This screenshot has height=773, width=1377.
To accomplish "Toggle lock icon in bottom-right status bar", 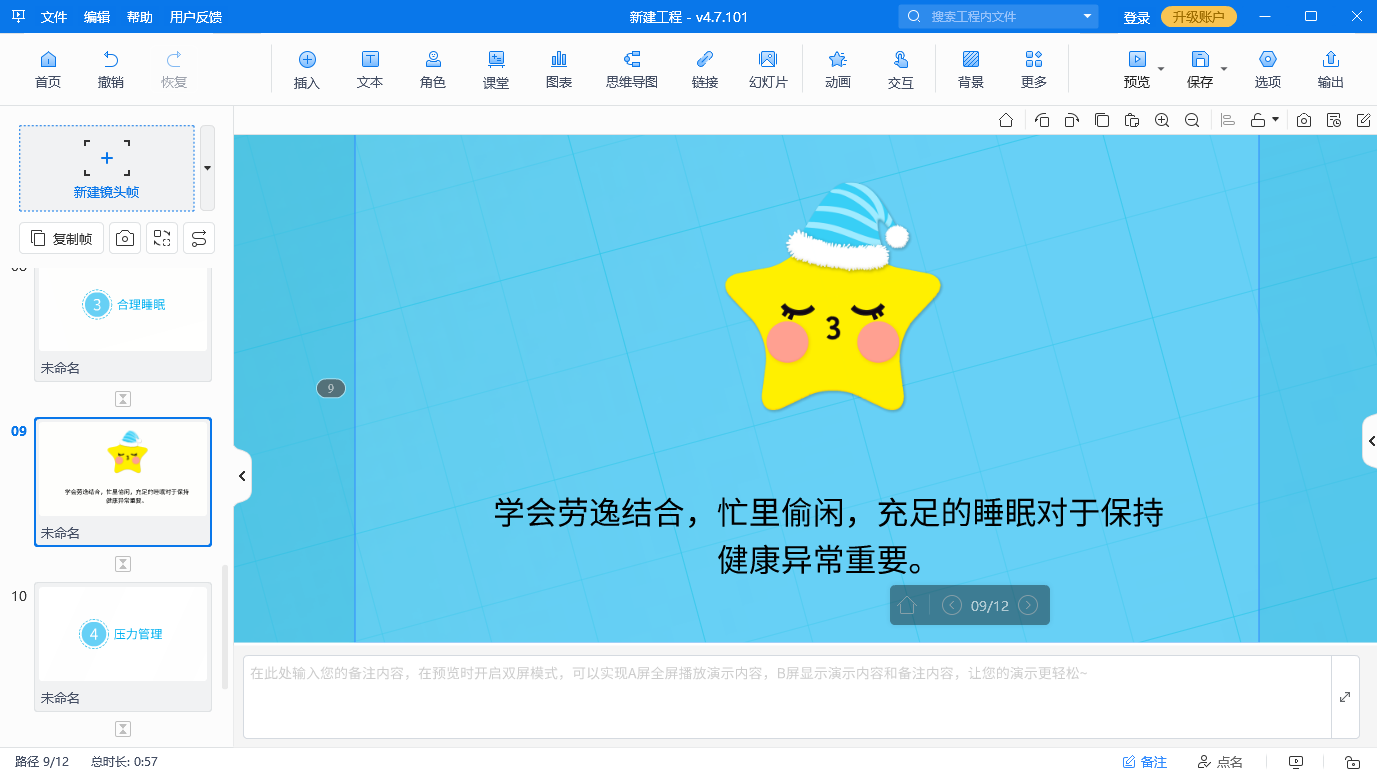I will click(1352, 762).
